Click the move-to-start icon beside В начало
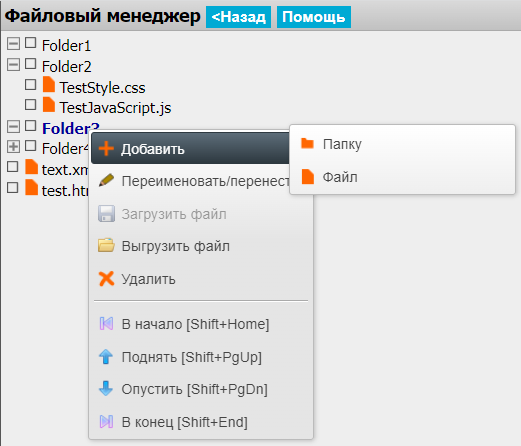 [x=106, y=324]
